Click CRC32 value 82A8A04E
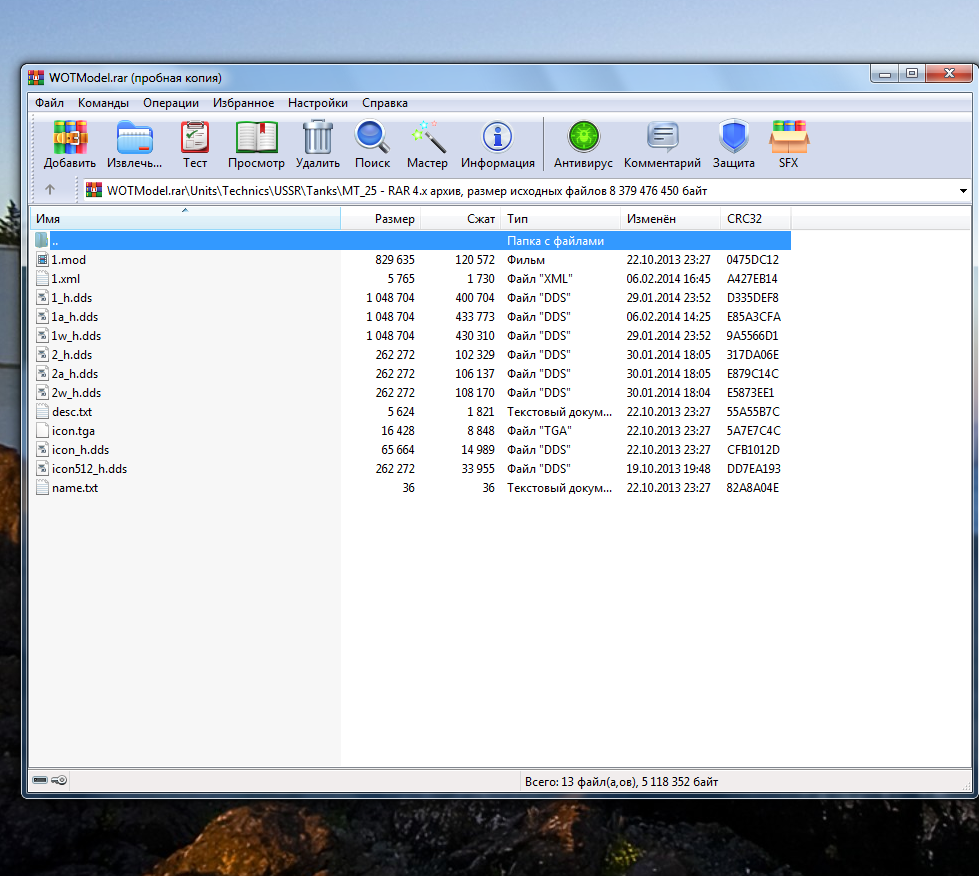This screenshot has height=876, width=979. [752, 488]
